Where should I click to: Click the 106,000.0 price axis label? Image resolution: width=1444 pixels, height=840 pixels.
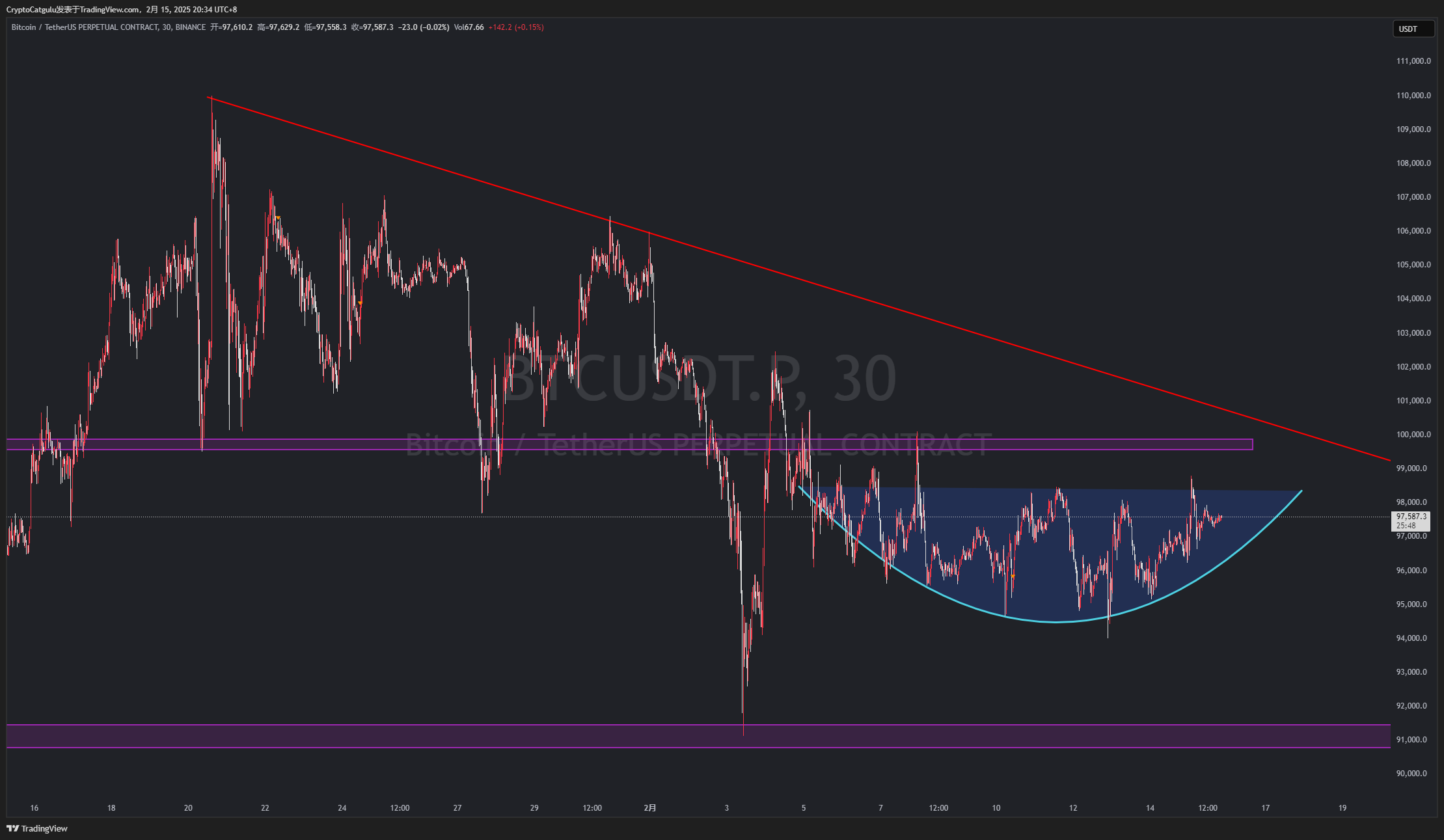(1413, 230)
